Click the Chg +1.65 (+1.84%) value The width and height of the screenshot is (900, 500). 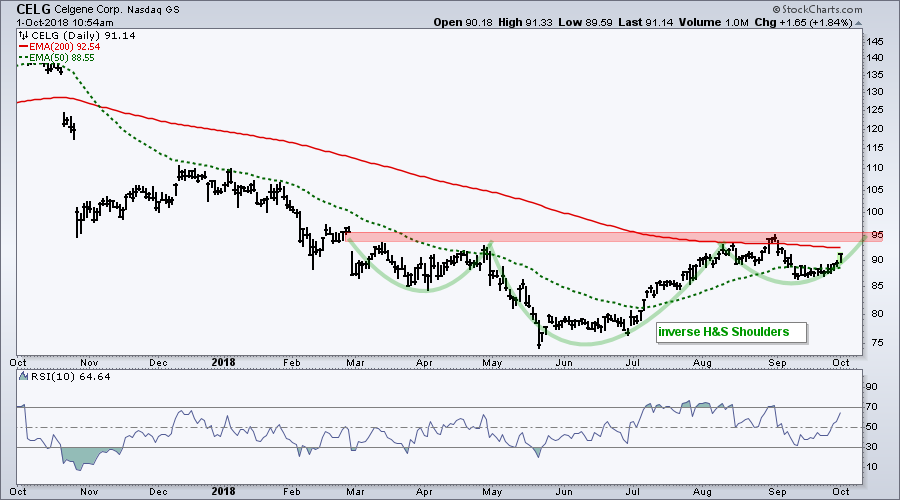[803, 22]
